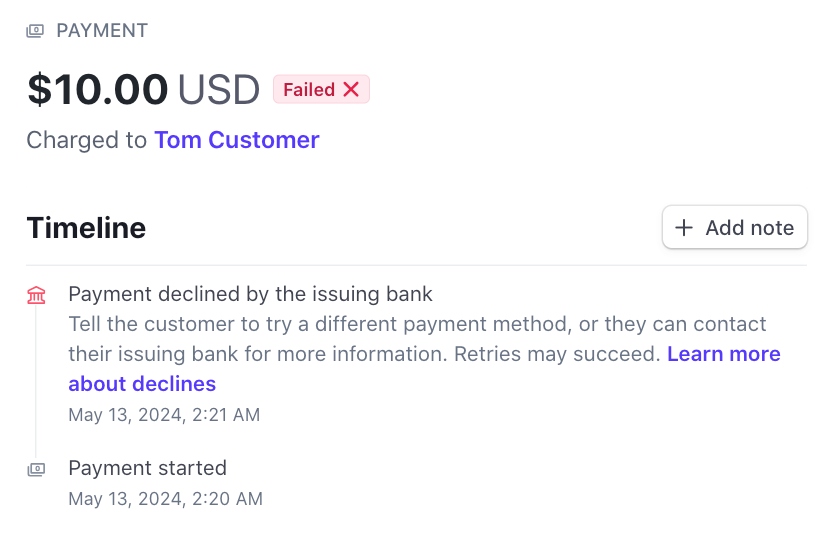Viewport: 834px width, 538px height.
Task: Click the 'Charged to' text
Action: [x=86, y=140]
